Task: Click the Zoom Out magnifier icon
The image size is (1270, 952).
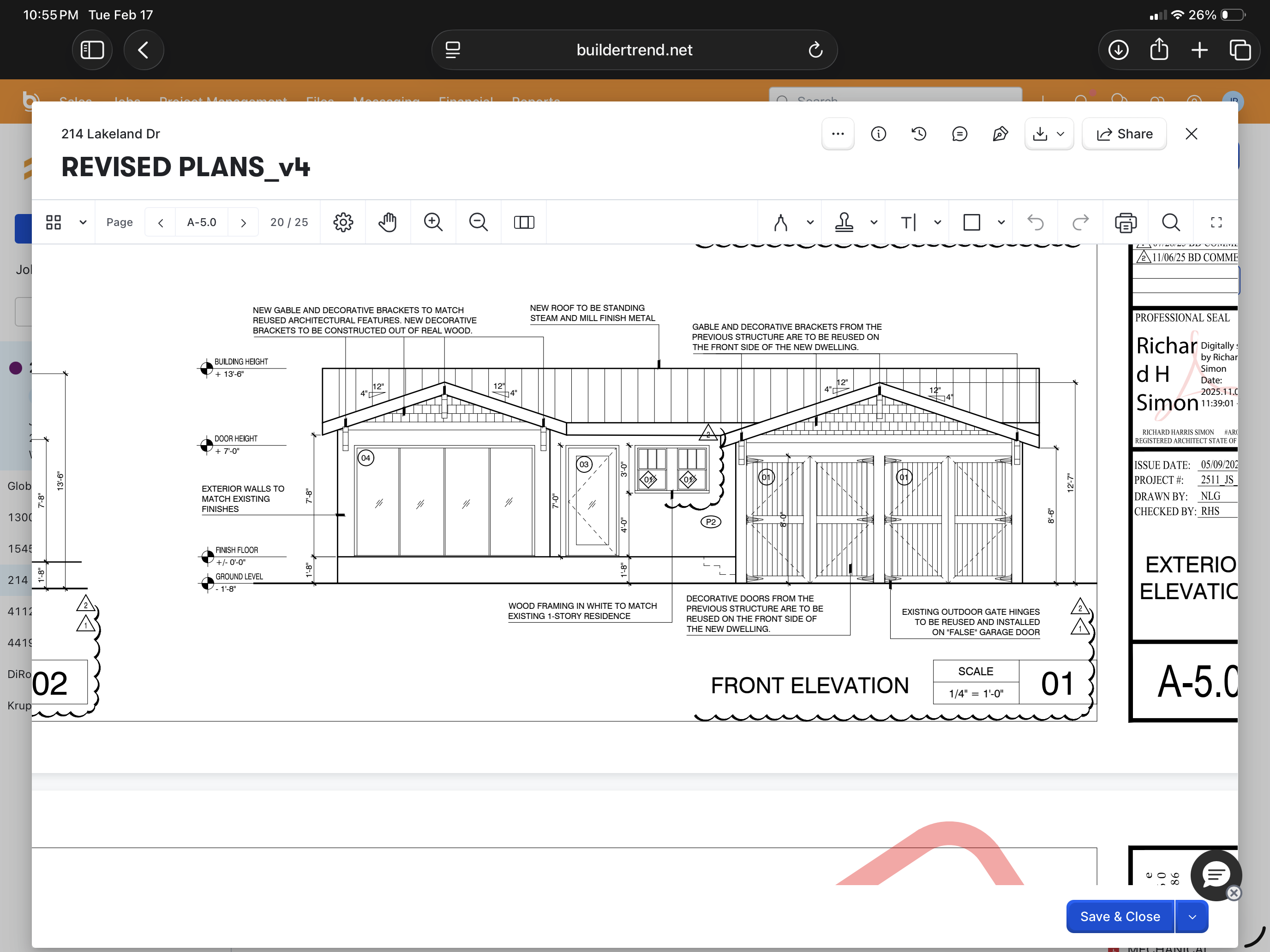Action: click(x=478, y=222)
